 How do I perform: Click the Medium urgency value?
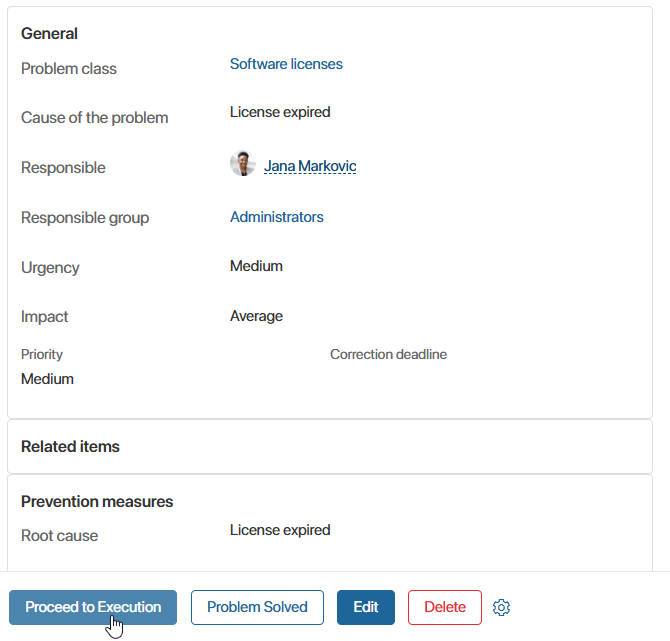coord(256,266)
